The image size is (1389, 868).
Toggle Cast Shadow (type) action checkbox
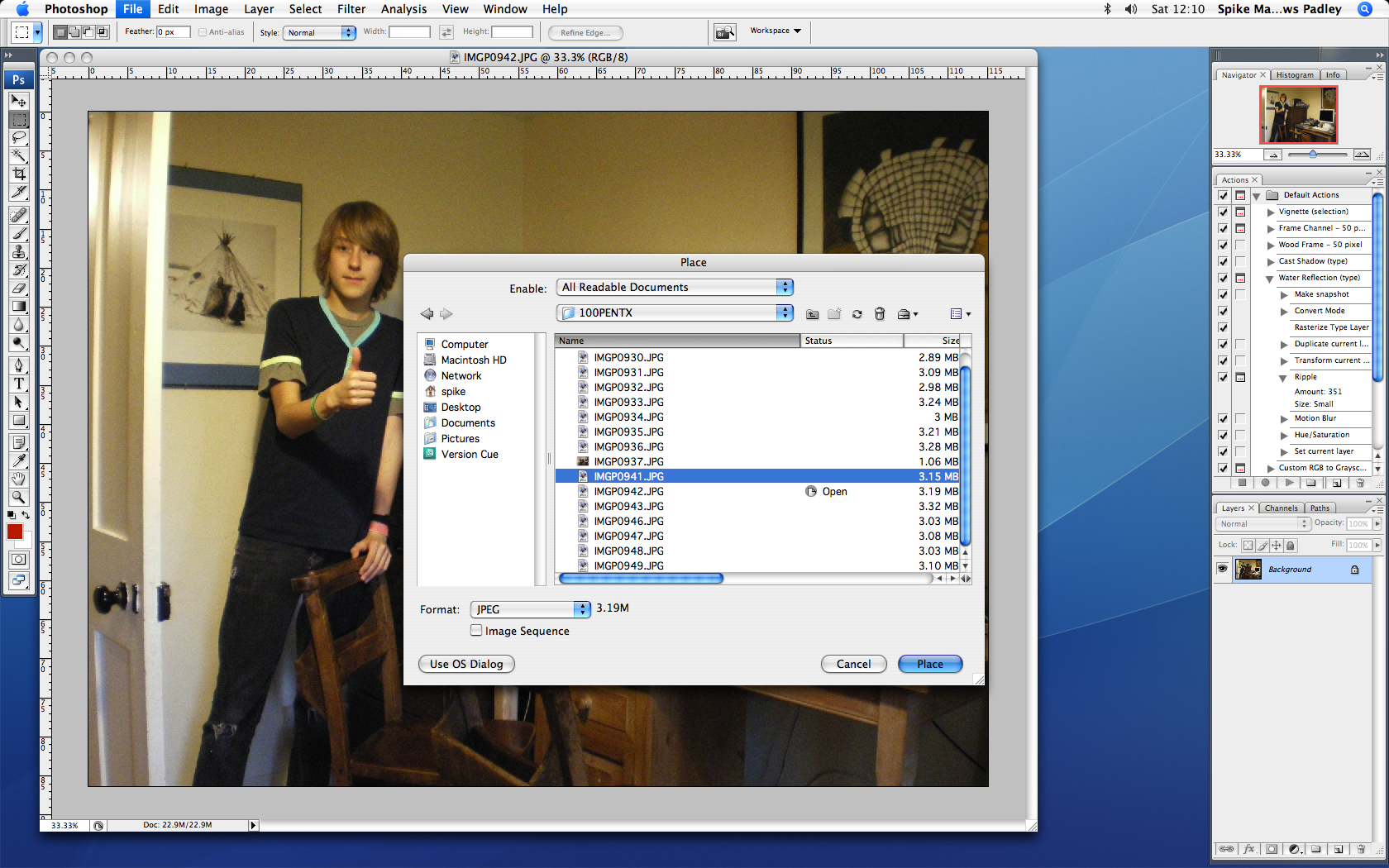click(1223, 261)
